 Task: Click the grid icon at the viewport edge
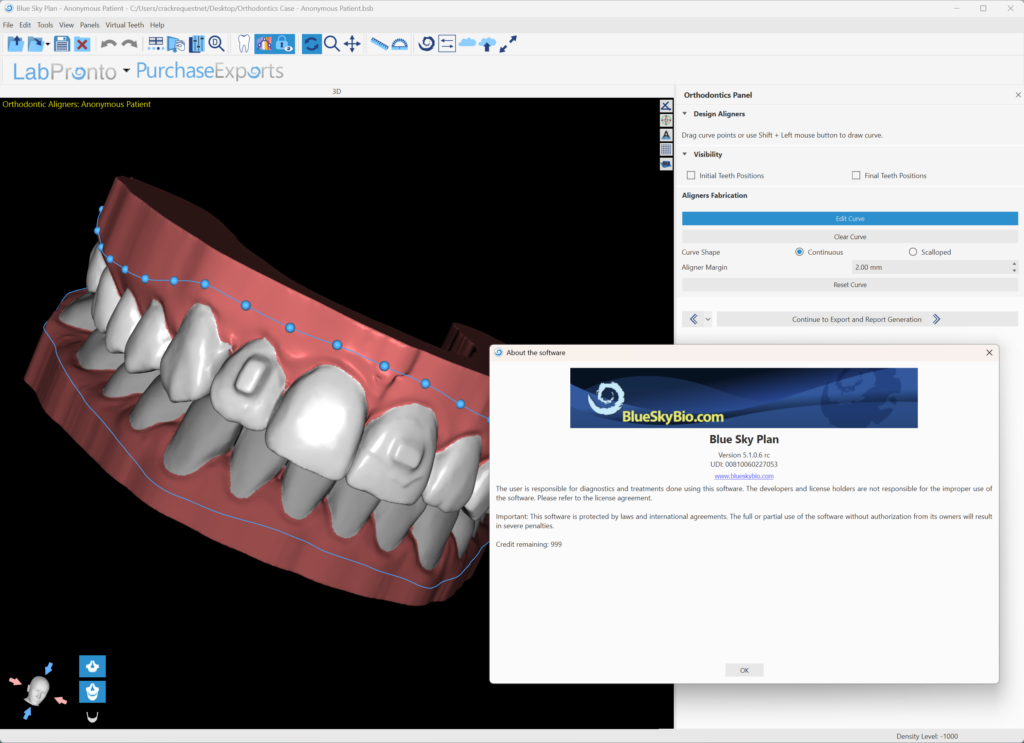pyautogui.click(x=666, y=150)
